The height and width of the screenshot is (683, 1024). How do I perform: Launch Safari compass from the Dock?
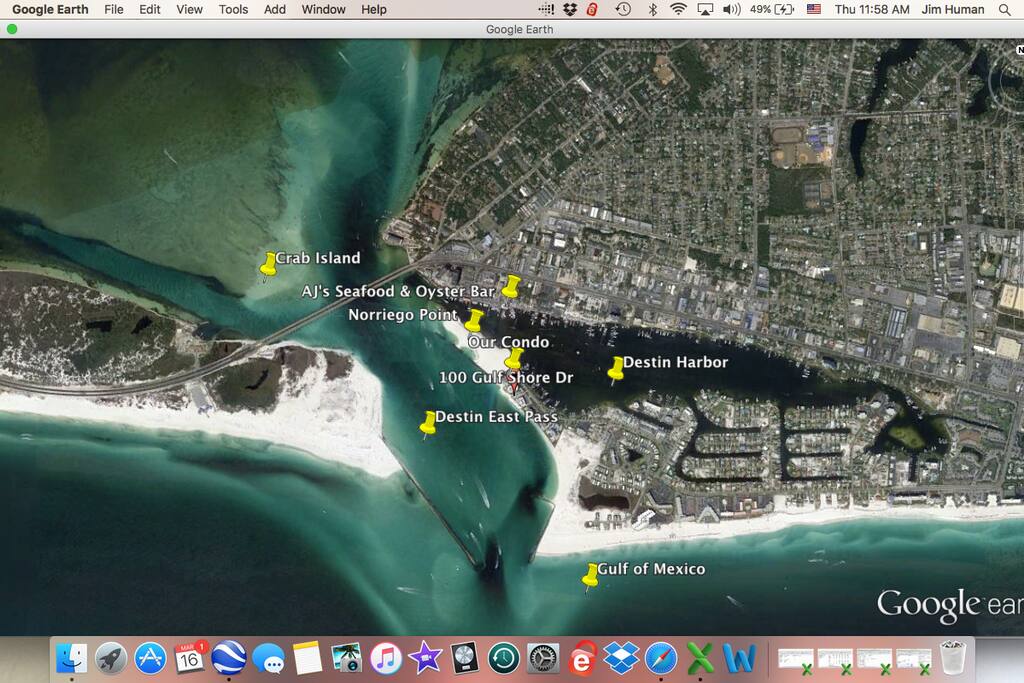click(x=661, y=658)
